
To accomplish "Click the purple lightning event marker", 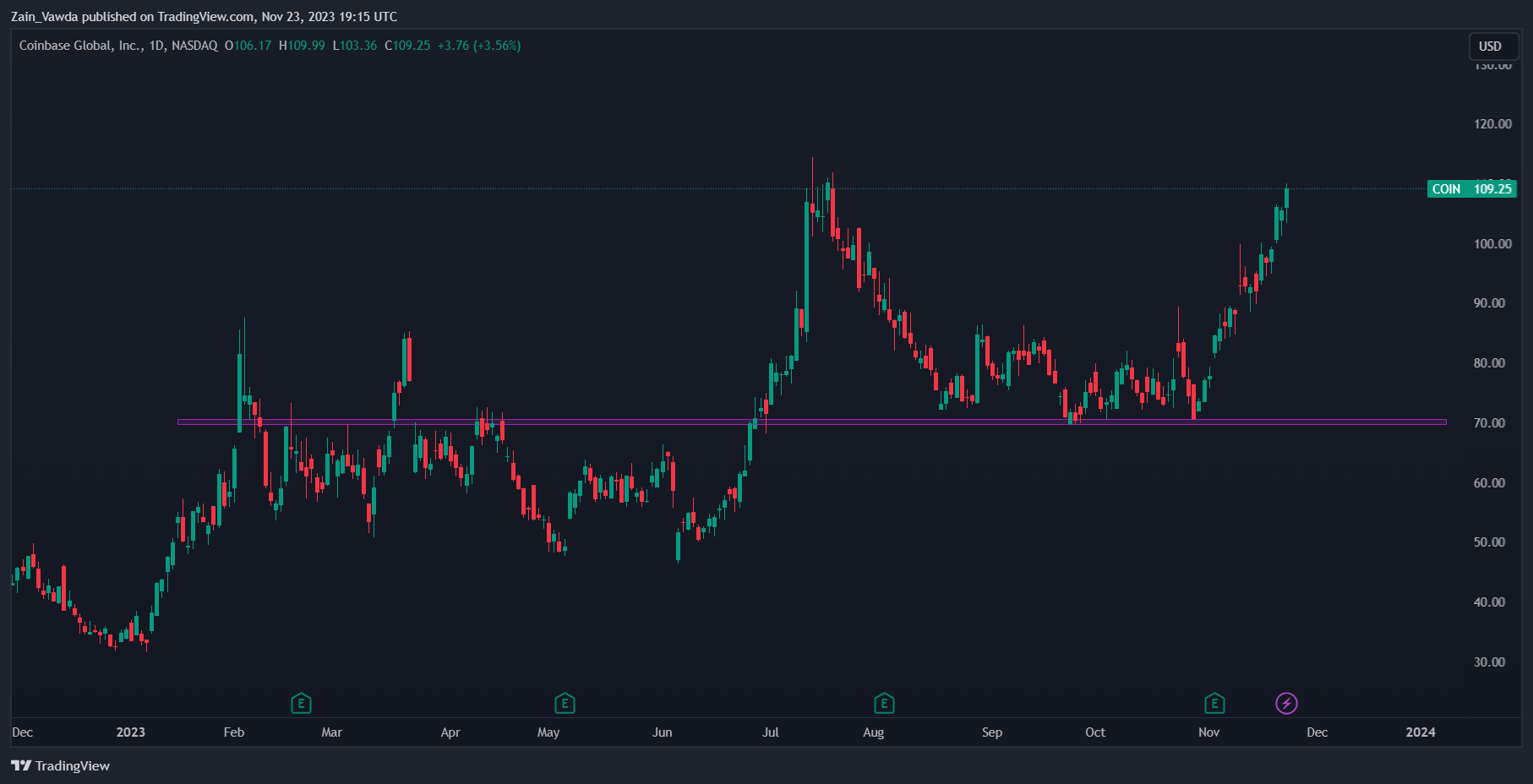I will (1286, 703).
